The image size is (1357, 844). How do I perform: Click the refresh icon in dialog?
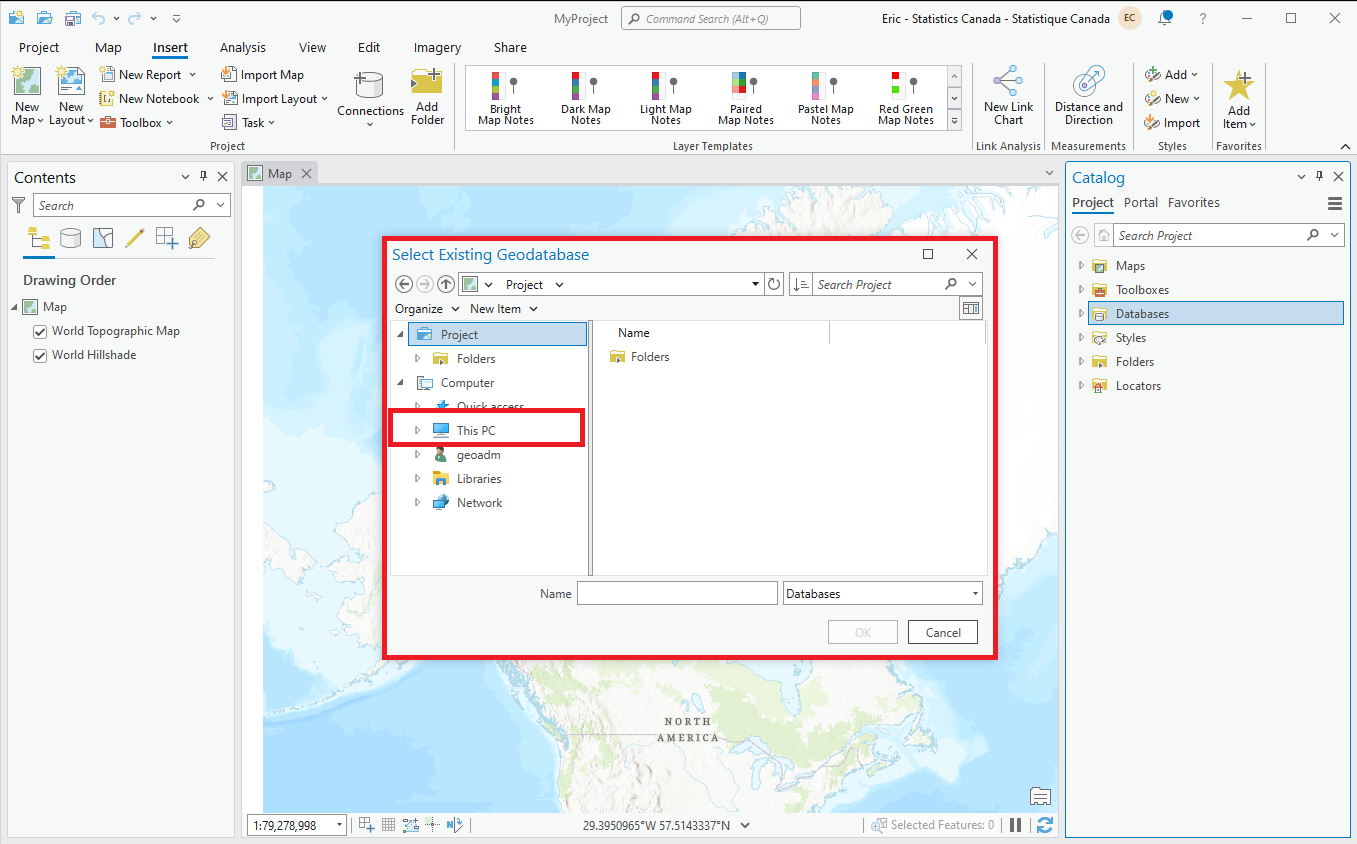click(774, 284)
